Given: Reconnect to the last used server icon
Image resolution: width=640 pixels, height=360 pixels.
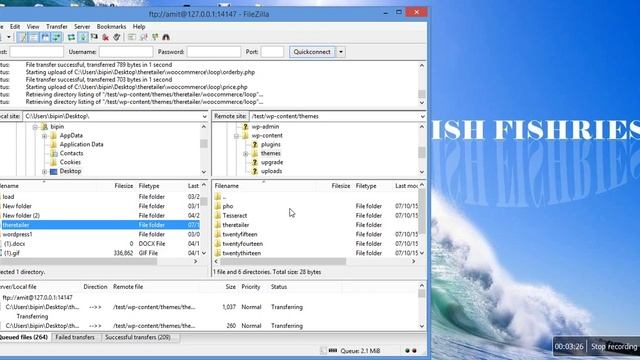Looking at the screenshot, I should (x=117, y=38).
